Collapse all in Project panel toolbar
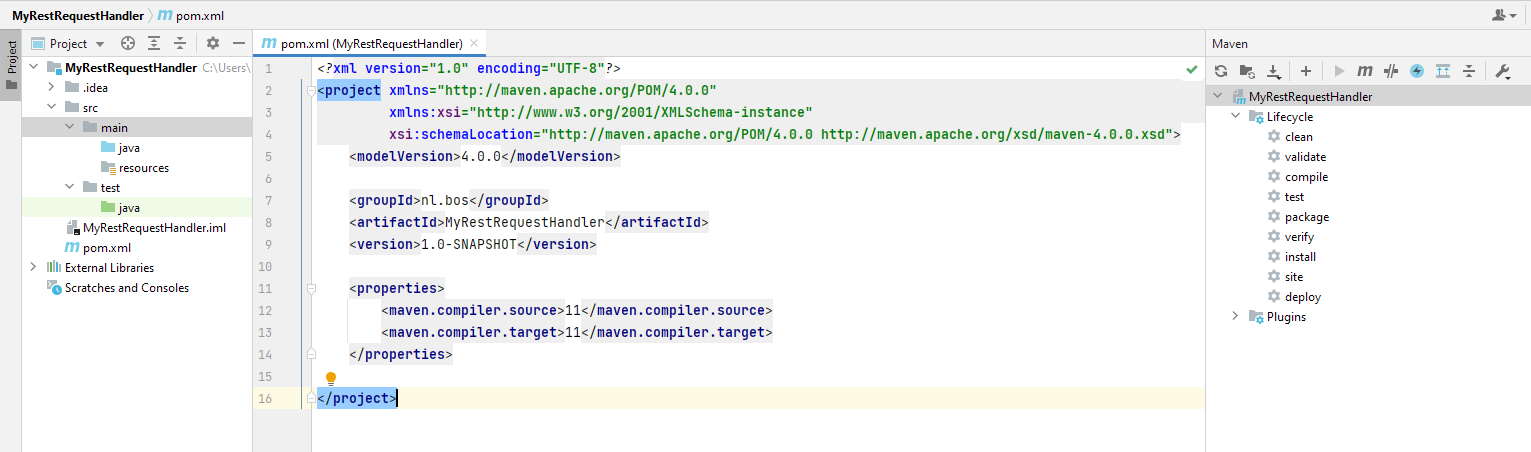Image resolution: width=1531 pixels, height=452 pixels. (x=180, y=43)
